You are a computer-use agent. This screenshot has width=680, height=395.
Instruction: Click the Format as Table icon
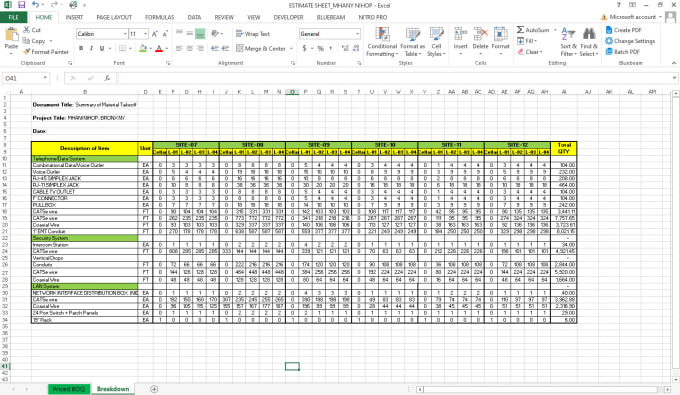[x=412, y=34]
